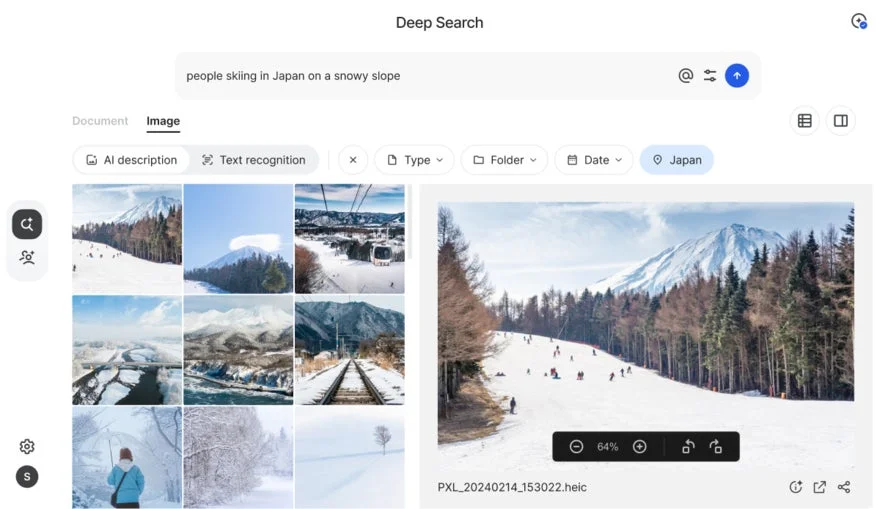Image resolution: width=880 pixels, height=509 pixels.
Task: Select the Deep Search sidebar icon
Action: [27, 224]
